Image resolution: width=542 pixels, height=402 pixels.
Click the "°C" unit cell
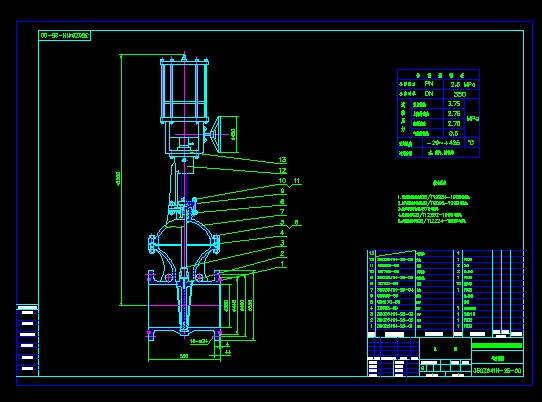(x=471, y=142)
